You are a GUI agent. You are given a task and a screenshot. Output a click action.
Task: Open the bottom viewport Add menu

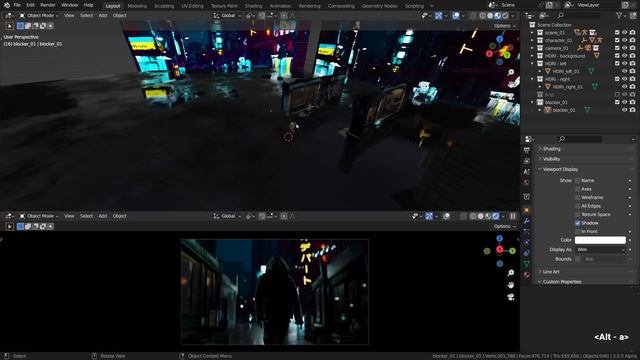coord(103,216)
